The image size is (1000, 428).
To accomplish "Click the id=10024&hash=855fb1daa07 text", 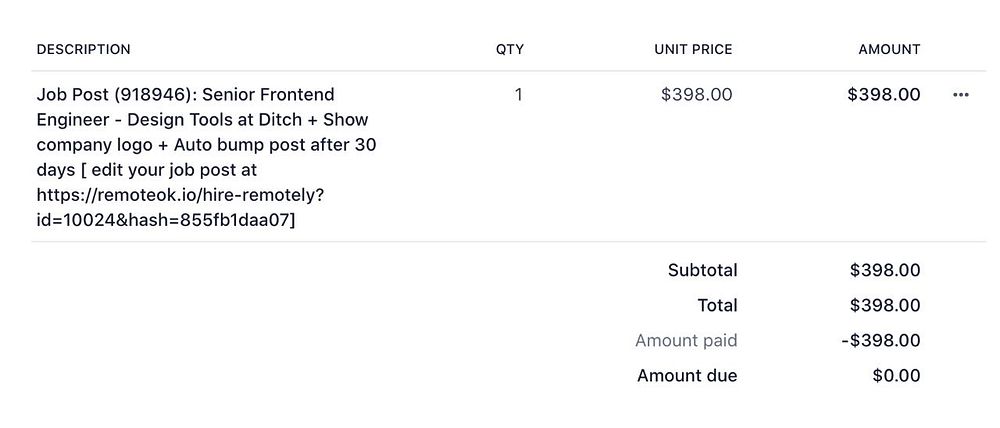I will (165, 220).
